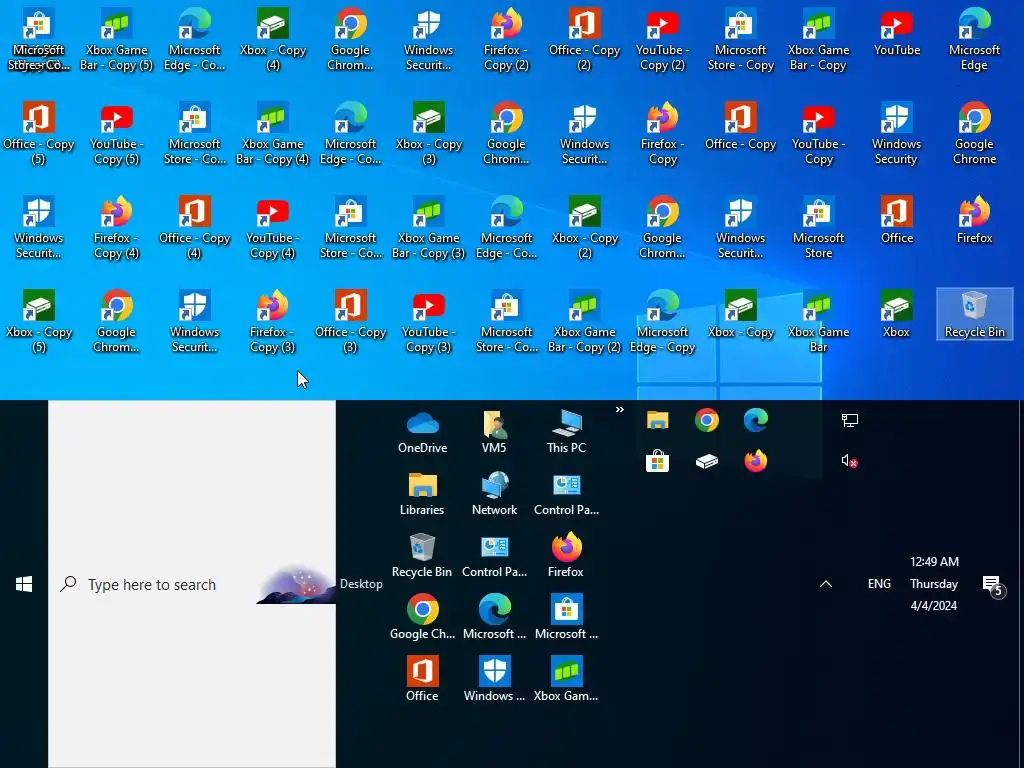Open the ENG input language switcher
This screenshot has width=1024, height=768.
[879, 584]
